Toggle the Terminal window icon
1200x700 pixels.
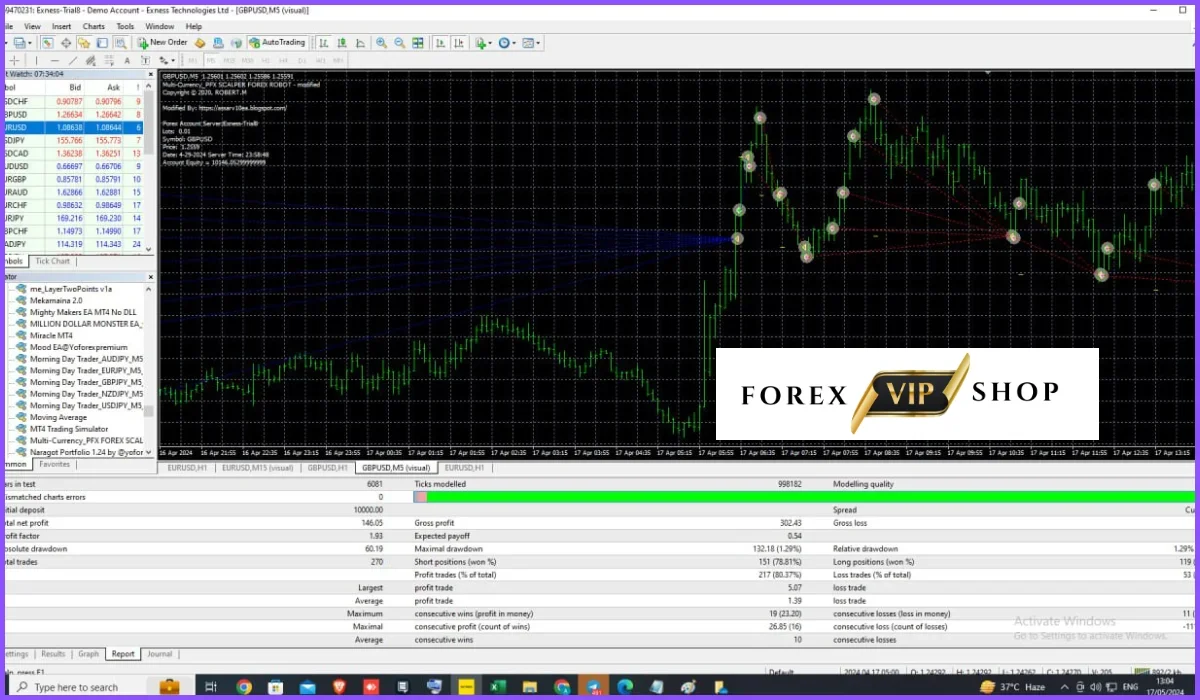point(102,43)
